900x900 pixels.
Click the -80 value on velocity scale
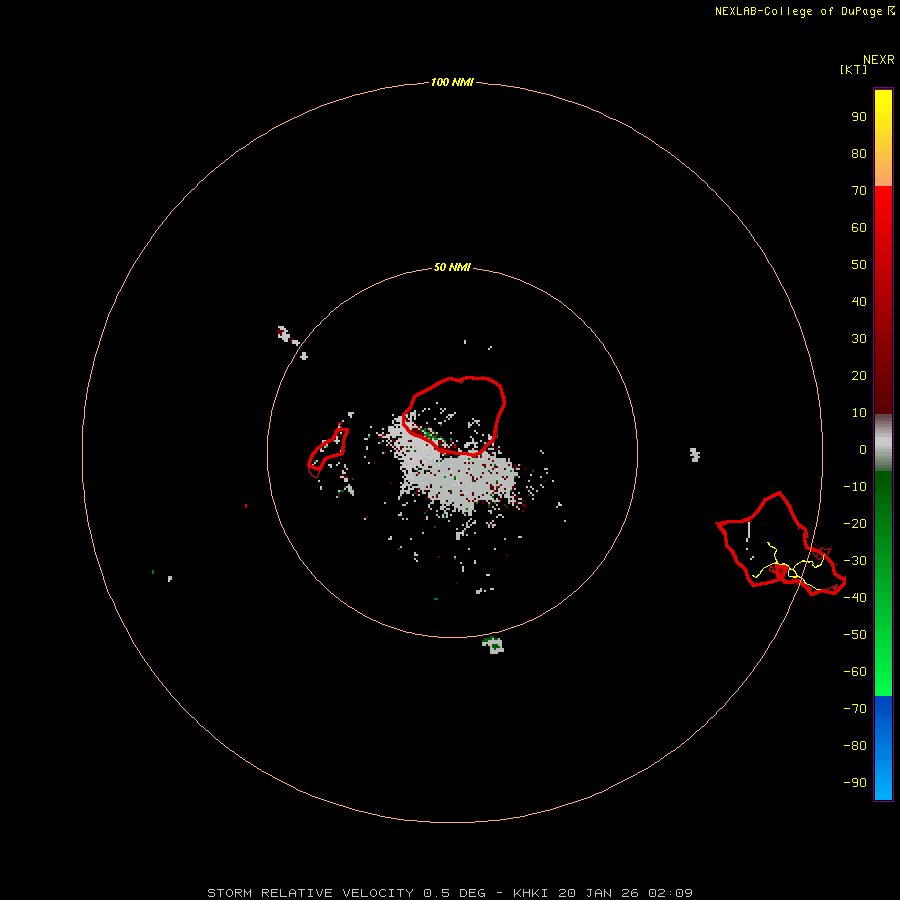pyautogui.click(x=855, y=746)
